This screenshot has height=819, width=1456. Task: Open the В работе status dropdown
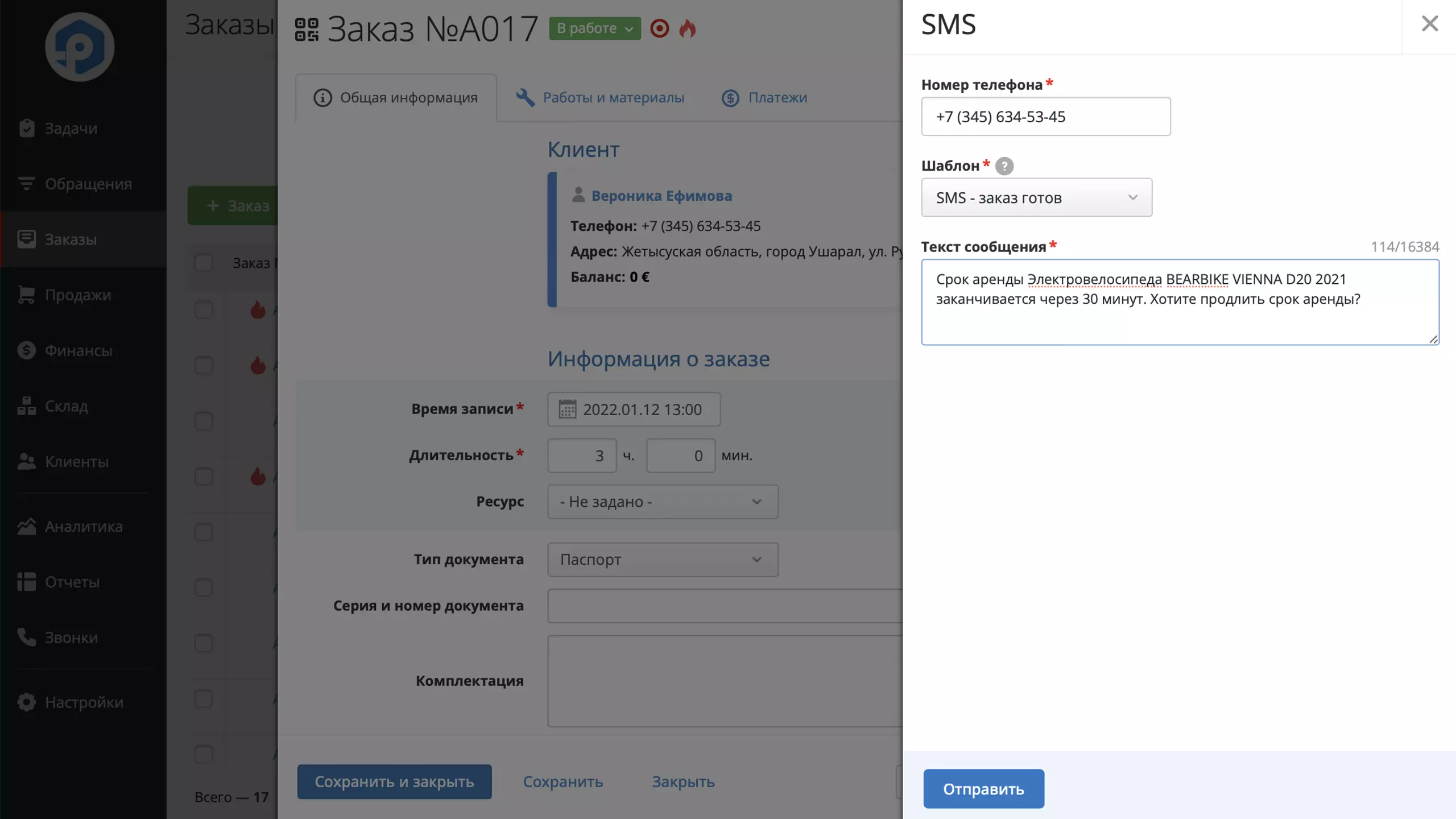click(x=595, y=28)
